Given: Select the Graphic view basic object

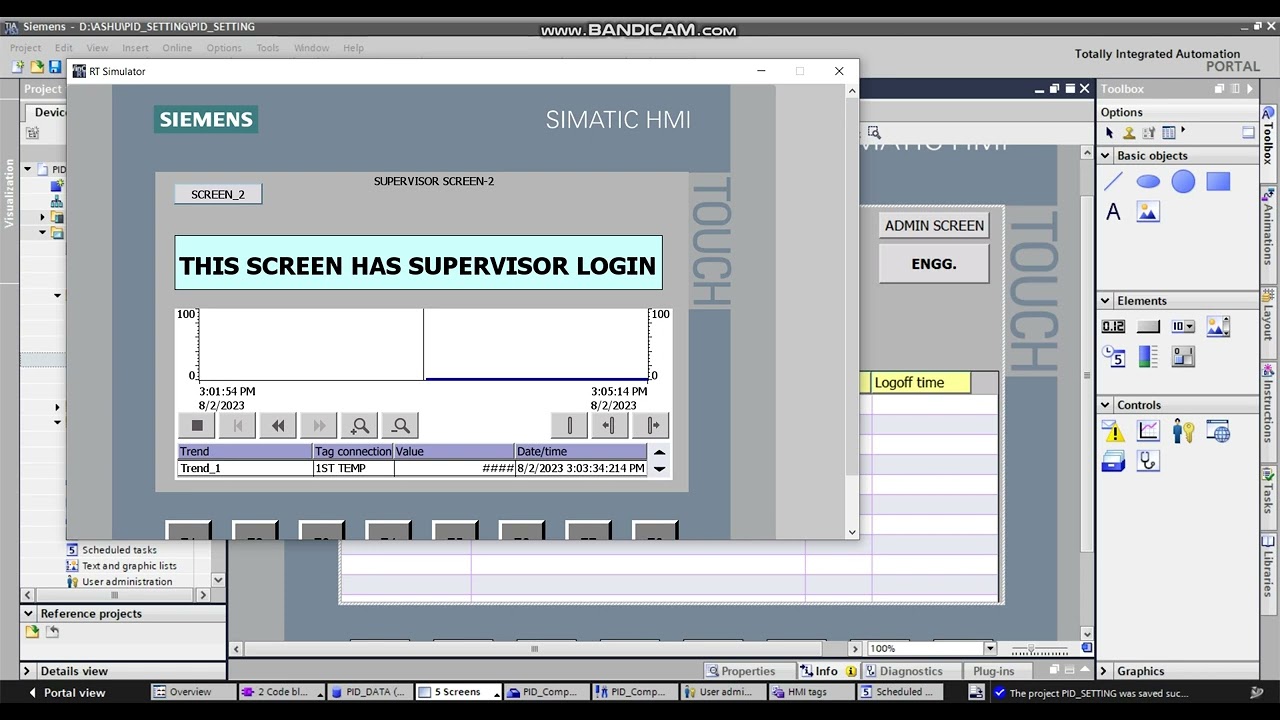Looking at the screenshot, I should [1148, 212].
